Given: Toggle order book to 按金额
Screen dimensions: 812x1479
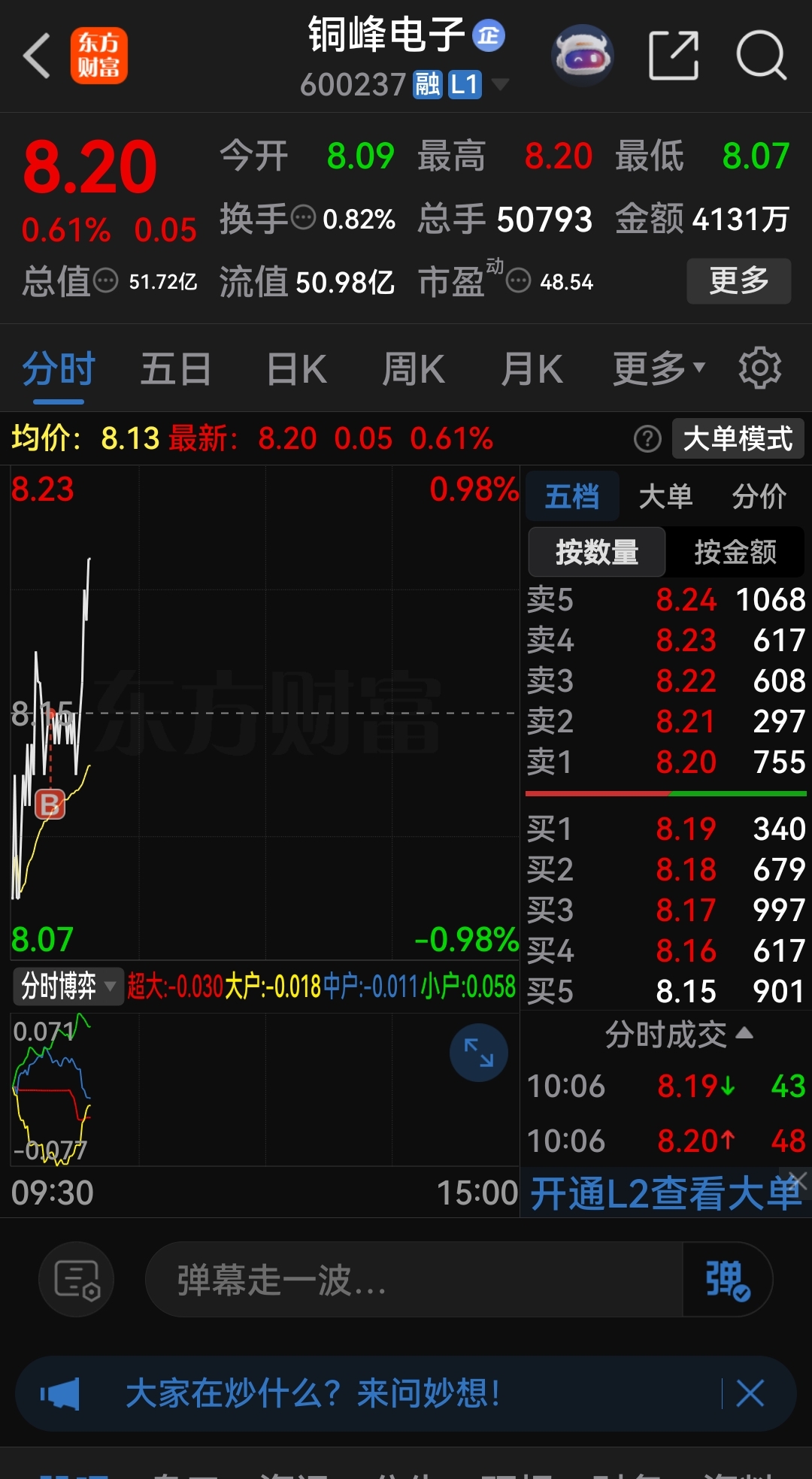Looking at the screenshot, I should (x=735, y=552).
